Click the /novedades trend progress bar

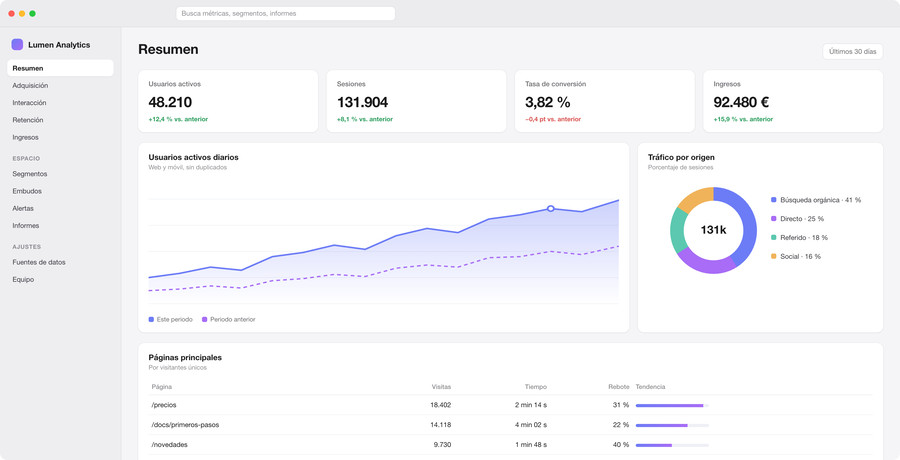[x=672, y=445]
